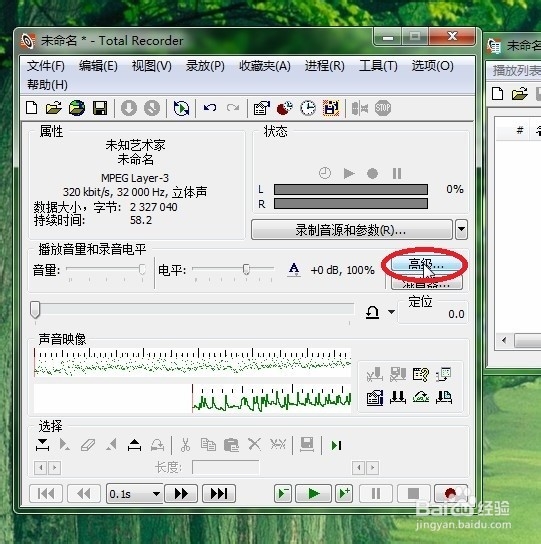The width and height of the screenshot is (541, 544).
Task: Click the undo arrow icon
Action: (x=210, y=108)
